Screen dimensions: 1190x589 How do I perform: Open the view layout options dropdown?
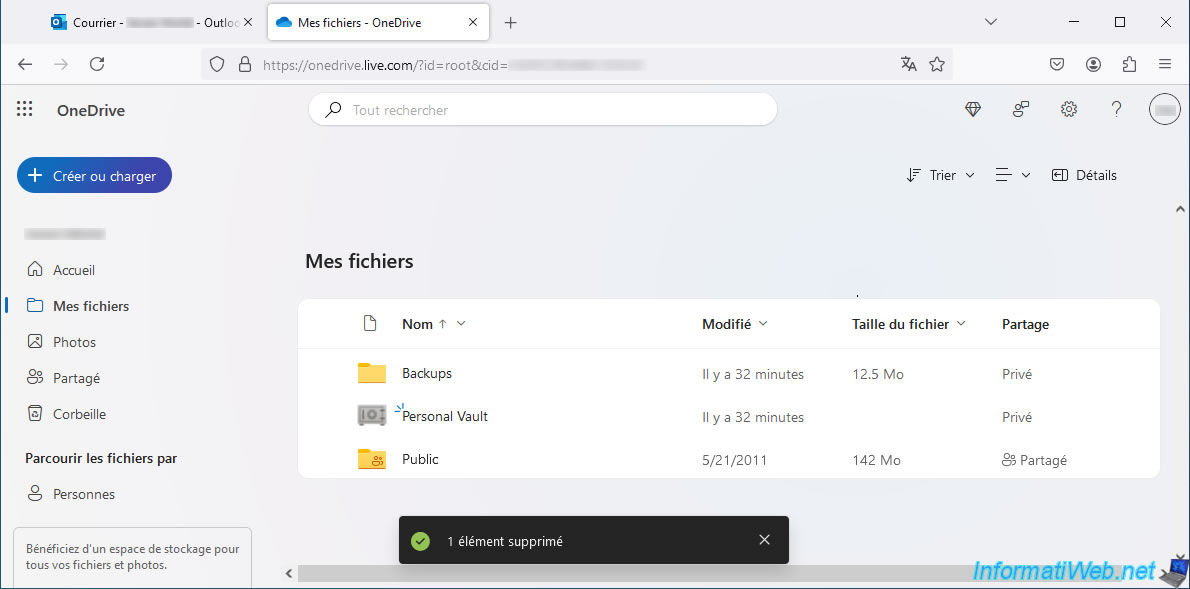(x=1013, y=175)
